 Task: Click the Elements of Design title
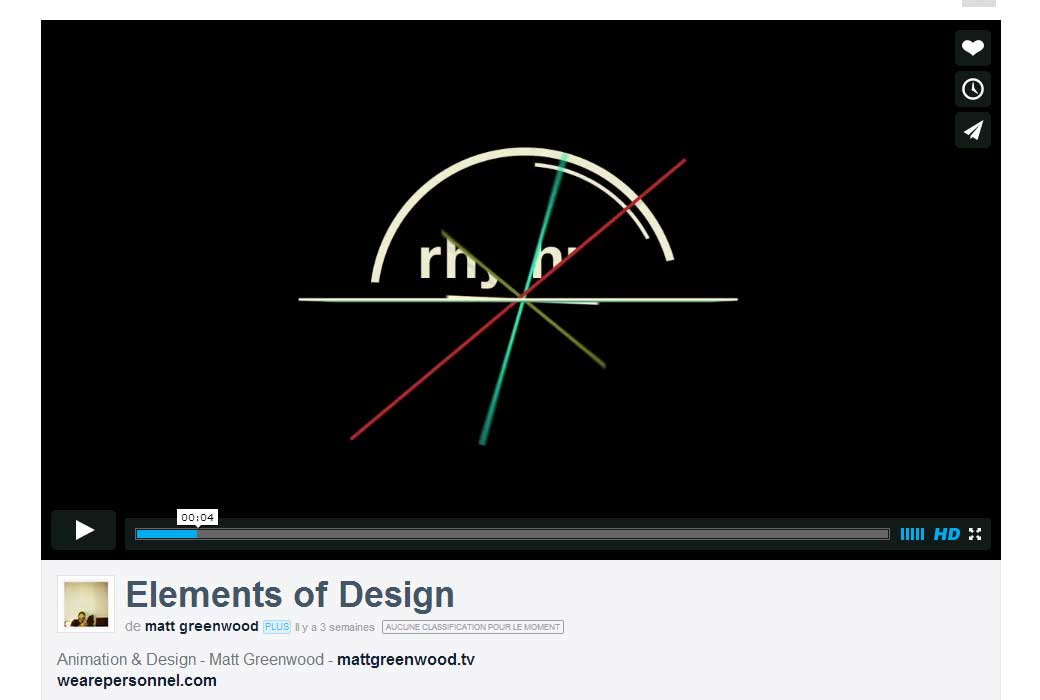pos(289,594)
